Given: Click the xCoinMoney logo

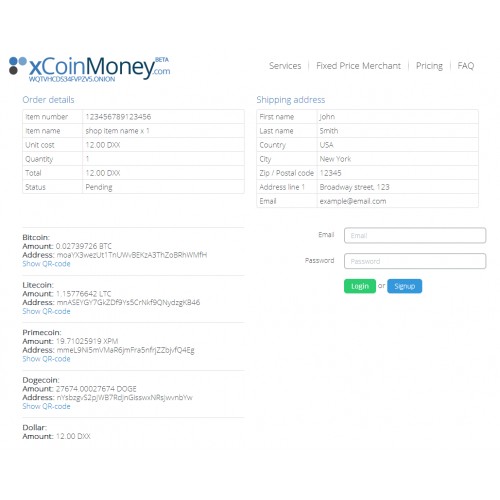Looking at the screenshot, I should tap(89, 69).
